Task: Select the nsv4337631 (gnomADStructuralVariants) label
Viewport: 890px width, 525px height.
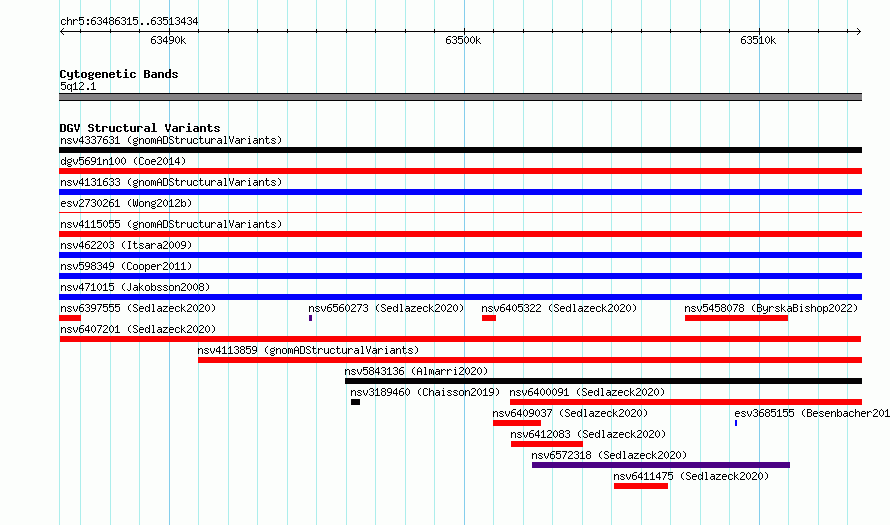Action: (x=171, y=140)
